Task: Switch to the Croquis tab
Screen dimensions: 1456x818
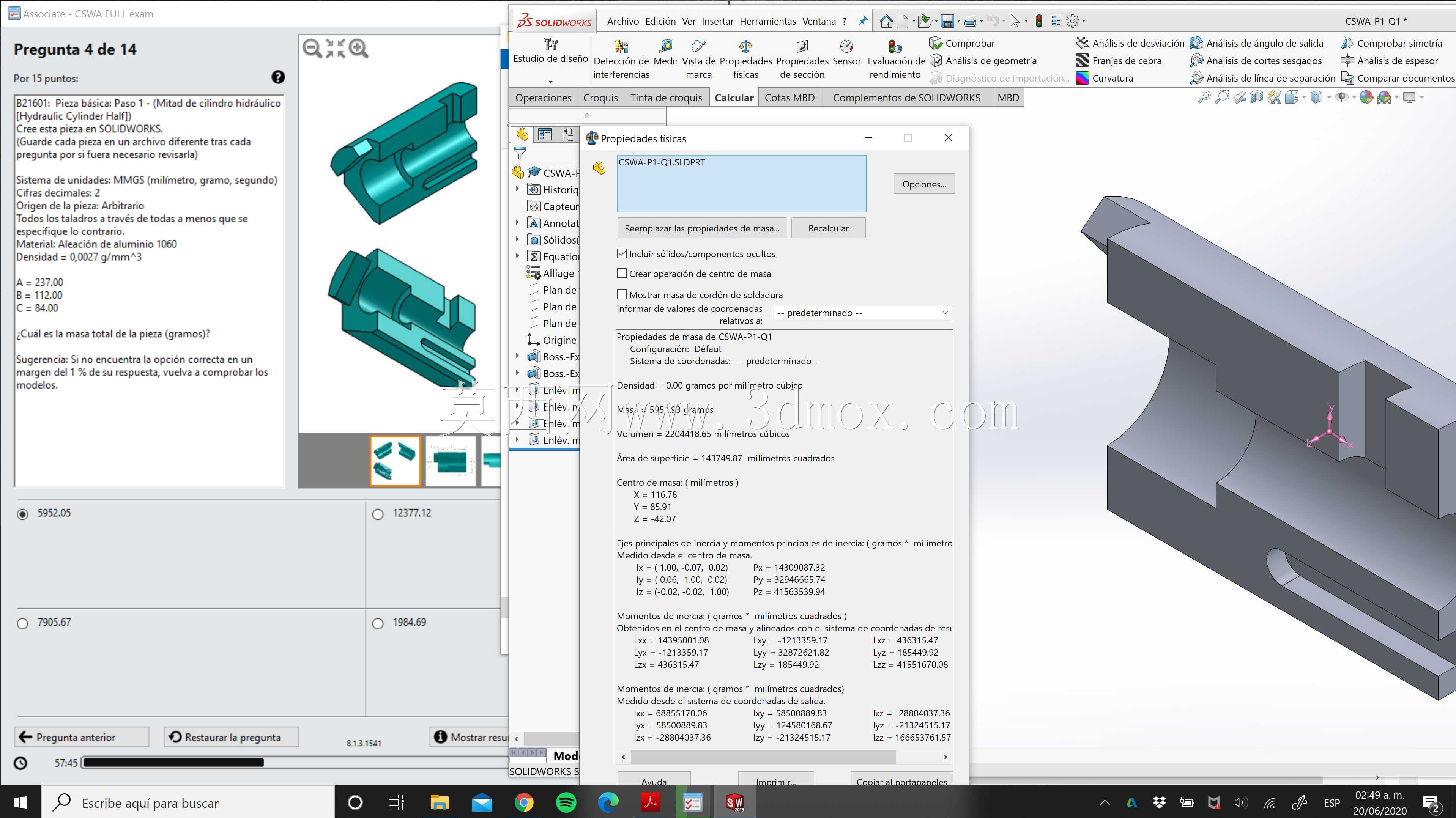Action: [x=600, y=98]
